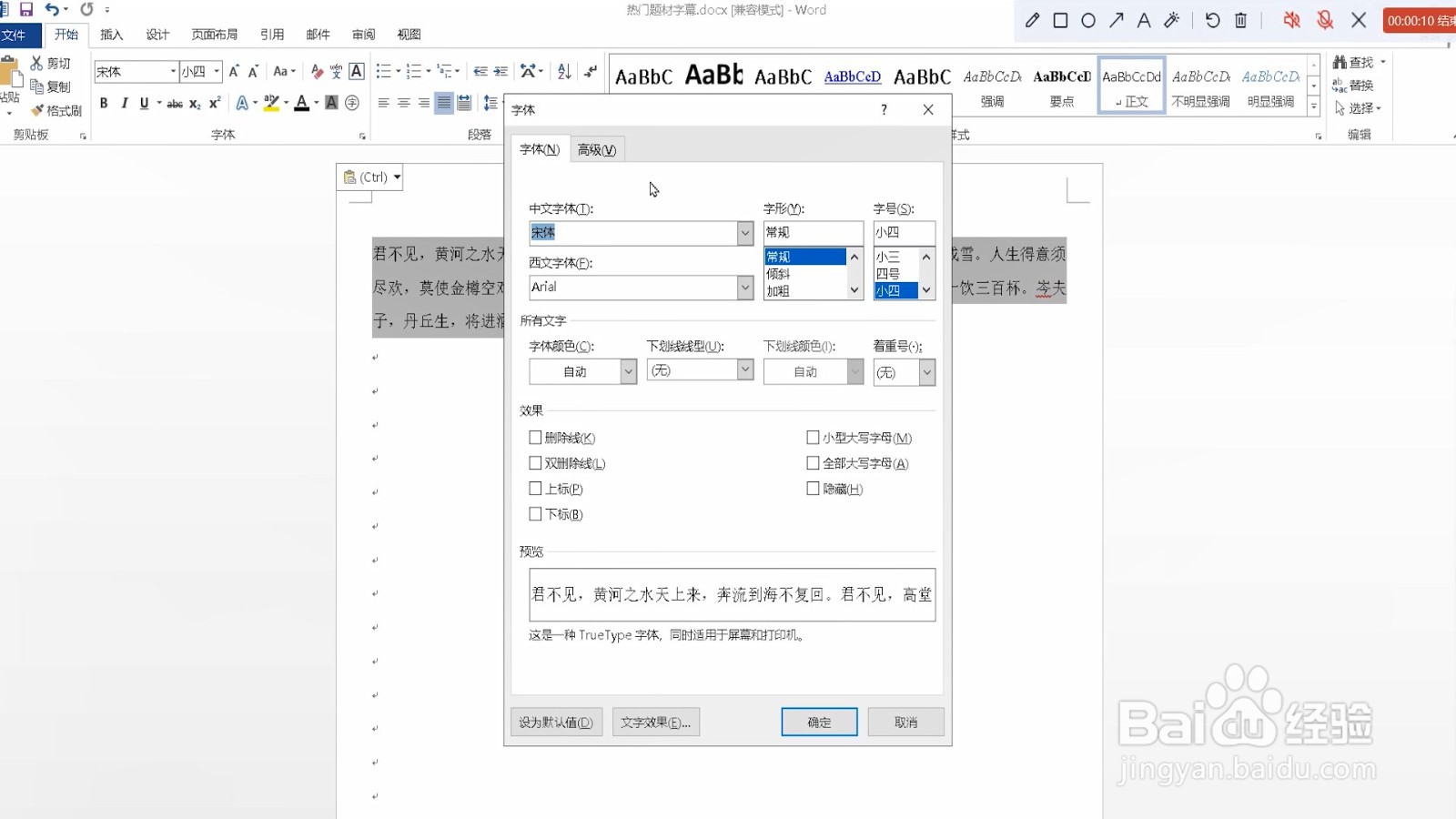Click the red 00:00:10 recording stop button
Image resolution: width=1456 pixels, height=819 pixels.
click(1420, 20)
